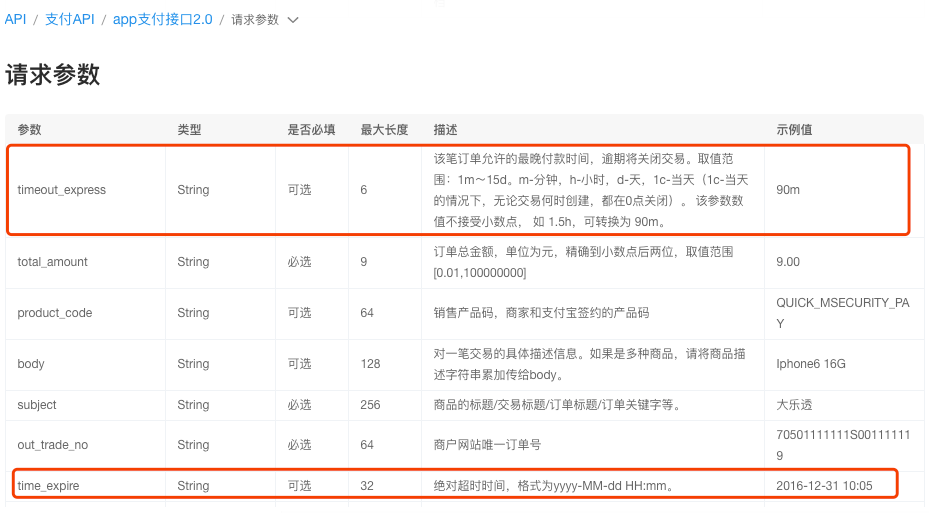Viewport: 929px width, 513px height.
Task: Click 必选 in the out_trade_no row
Action: 299,445
